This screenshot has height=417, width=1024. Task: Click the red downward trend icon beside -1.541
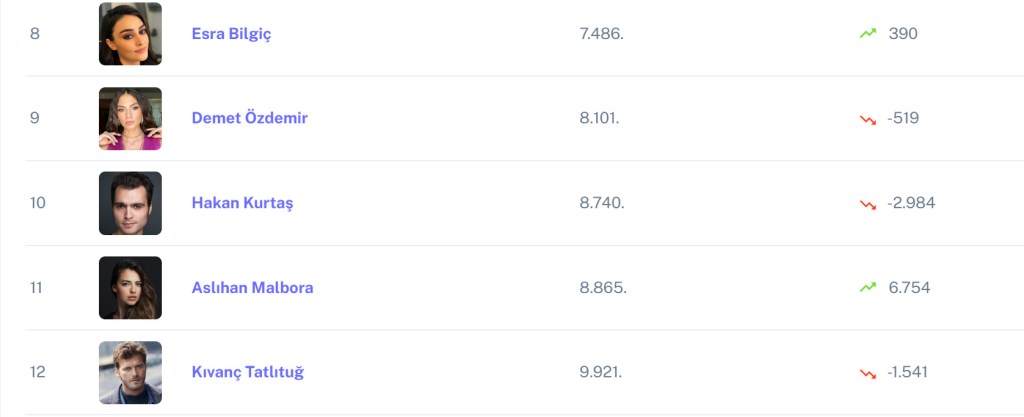[867, 373]
